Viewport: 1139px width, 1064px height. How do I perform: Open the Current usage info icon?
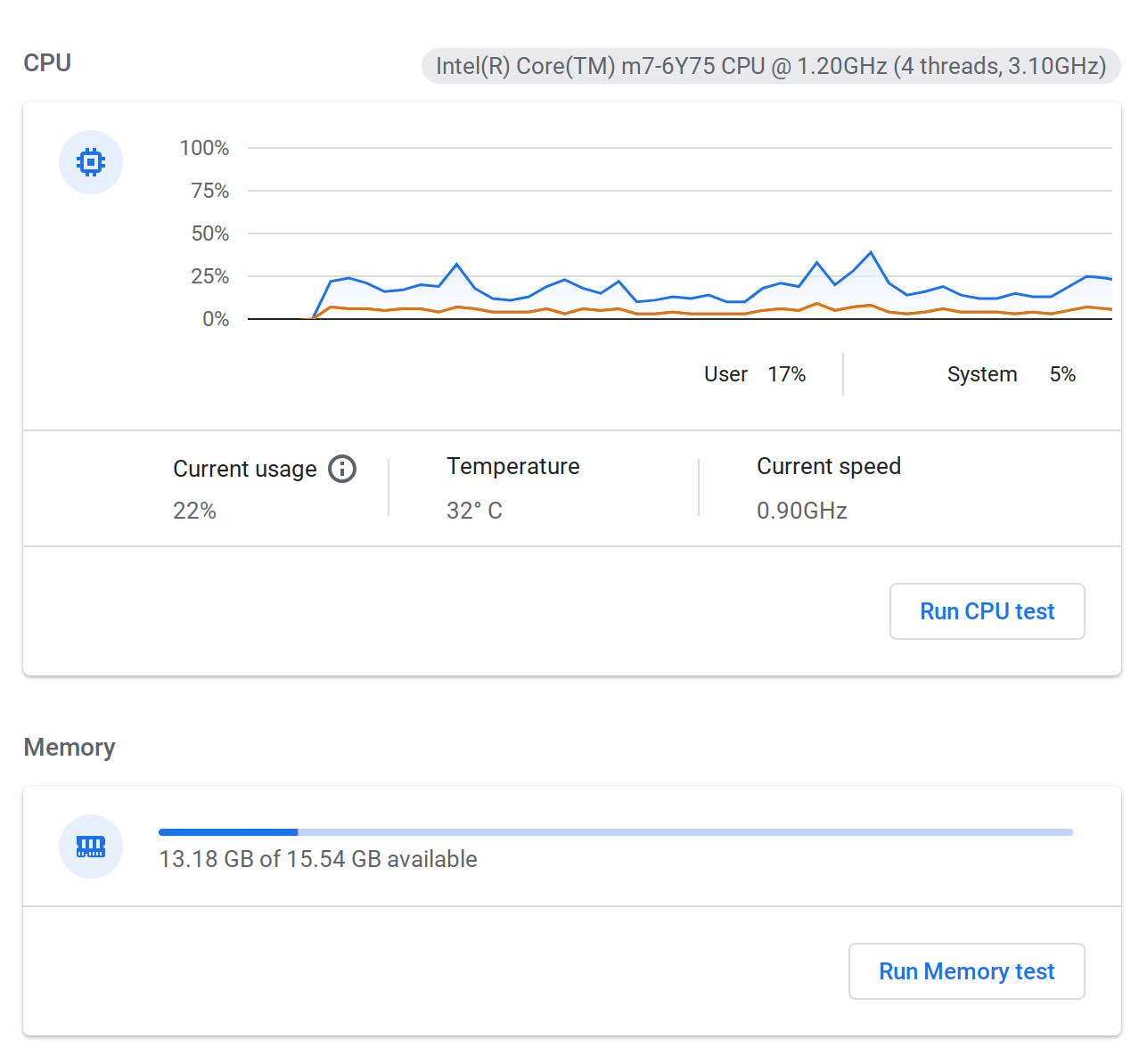click(342, 469)
